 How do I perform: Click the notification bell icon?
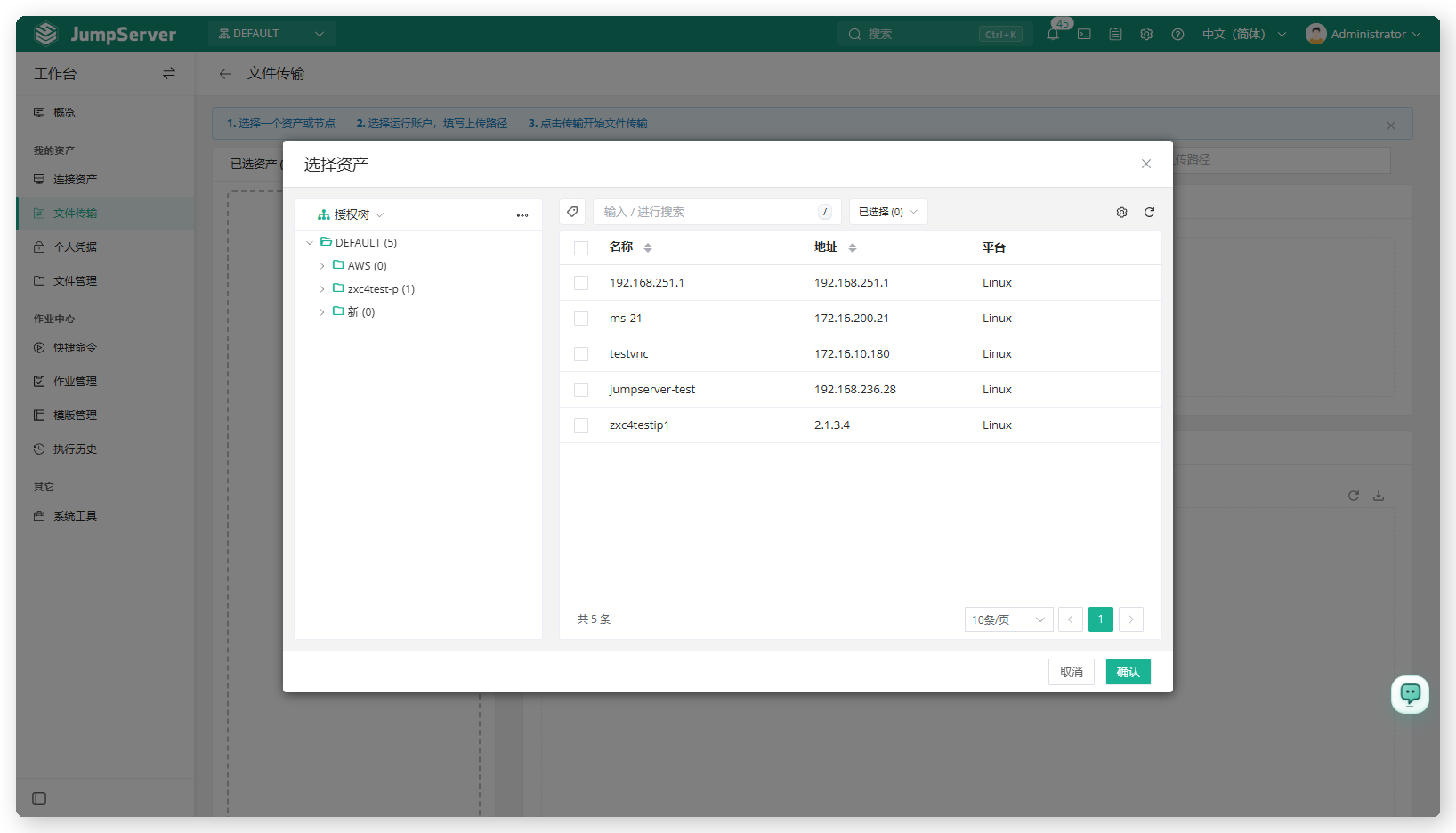coord(1053,34)
